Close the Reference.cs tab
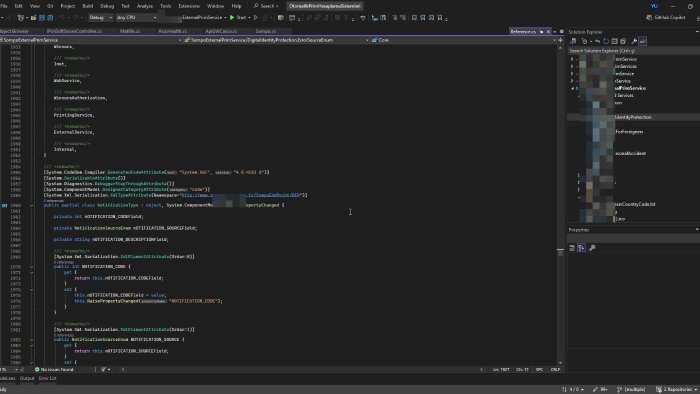 pos(548,32)
